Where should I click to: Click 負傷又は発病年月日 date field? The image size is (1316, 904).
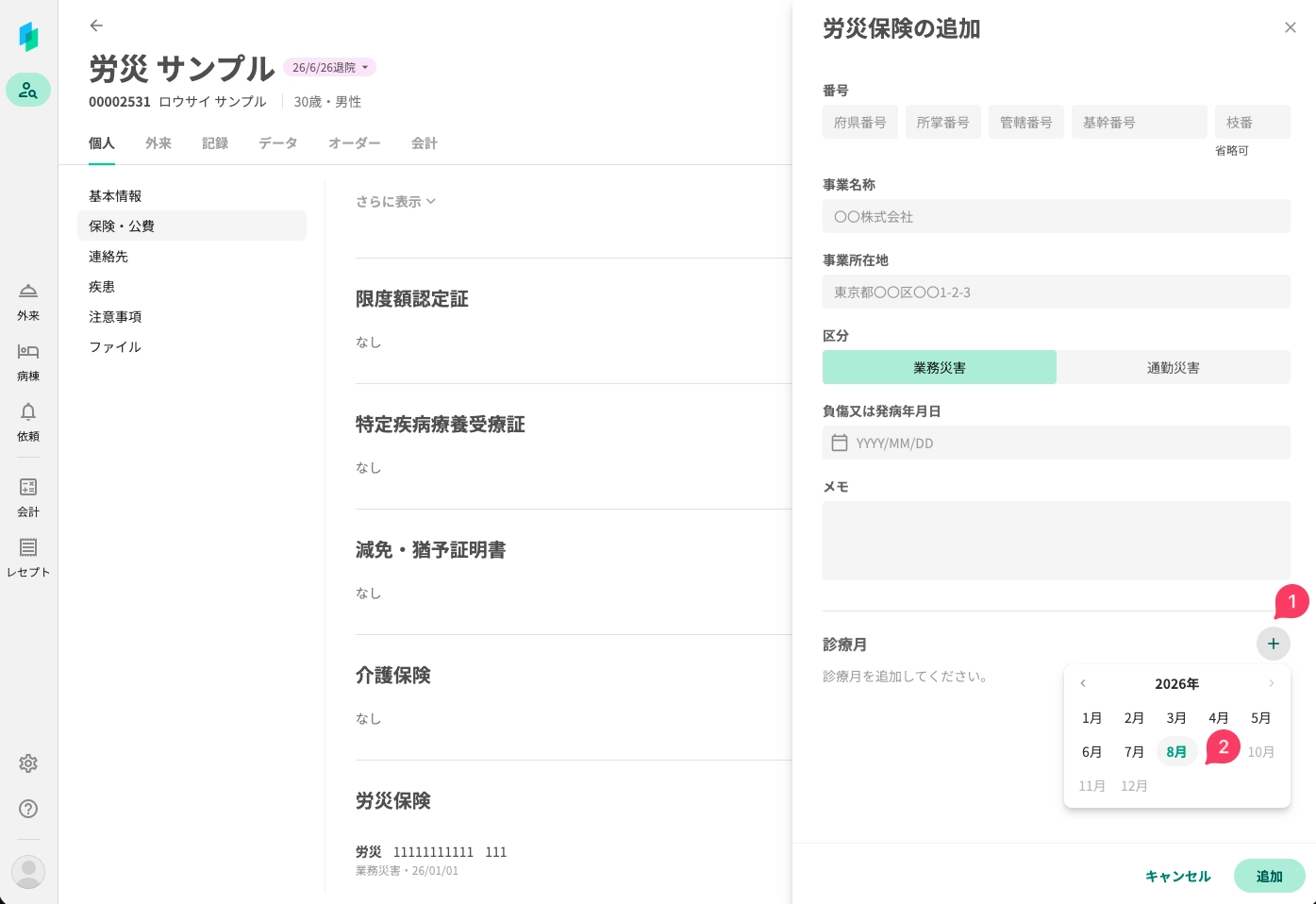coord(1057,443)
